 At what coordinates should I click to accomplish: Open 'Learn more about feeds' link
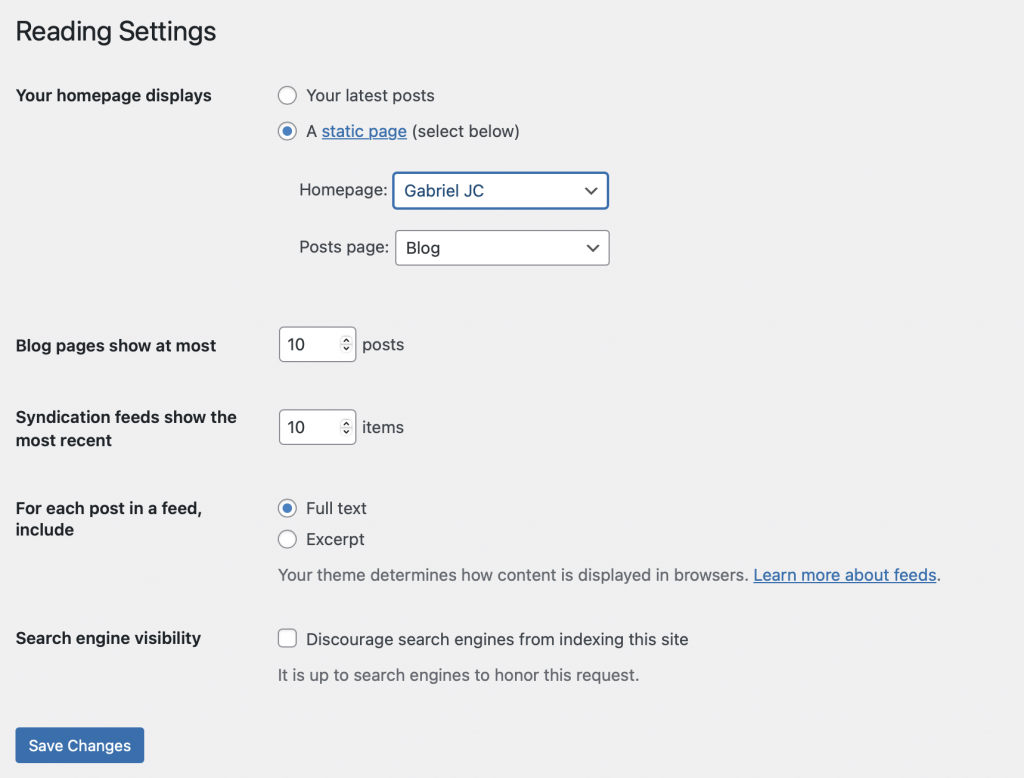tap(845, 575)
